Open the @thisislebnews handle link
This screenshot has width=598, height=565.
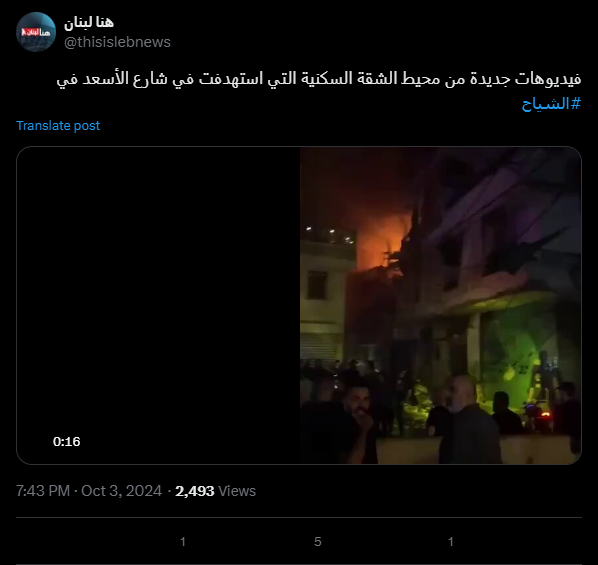117,42
